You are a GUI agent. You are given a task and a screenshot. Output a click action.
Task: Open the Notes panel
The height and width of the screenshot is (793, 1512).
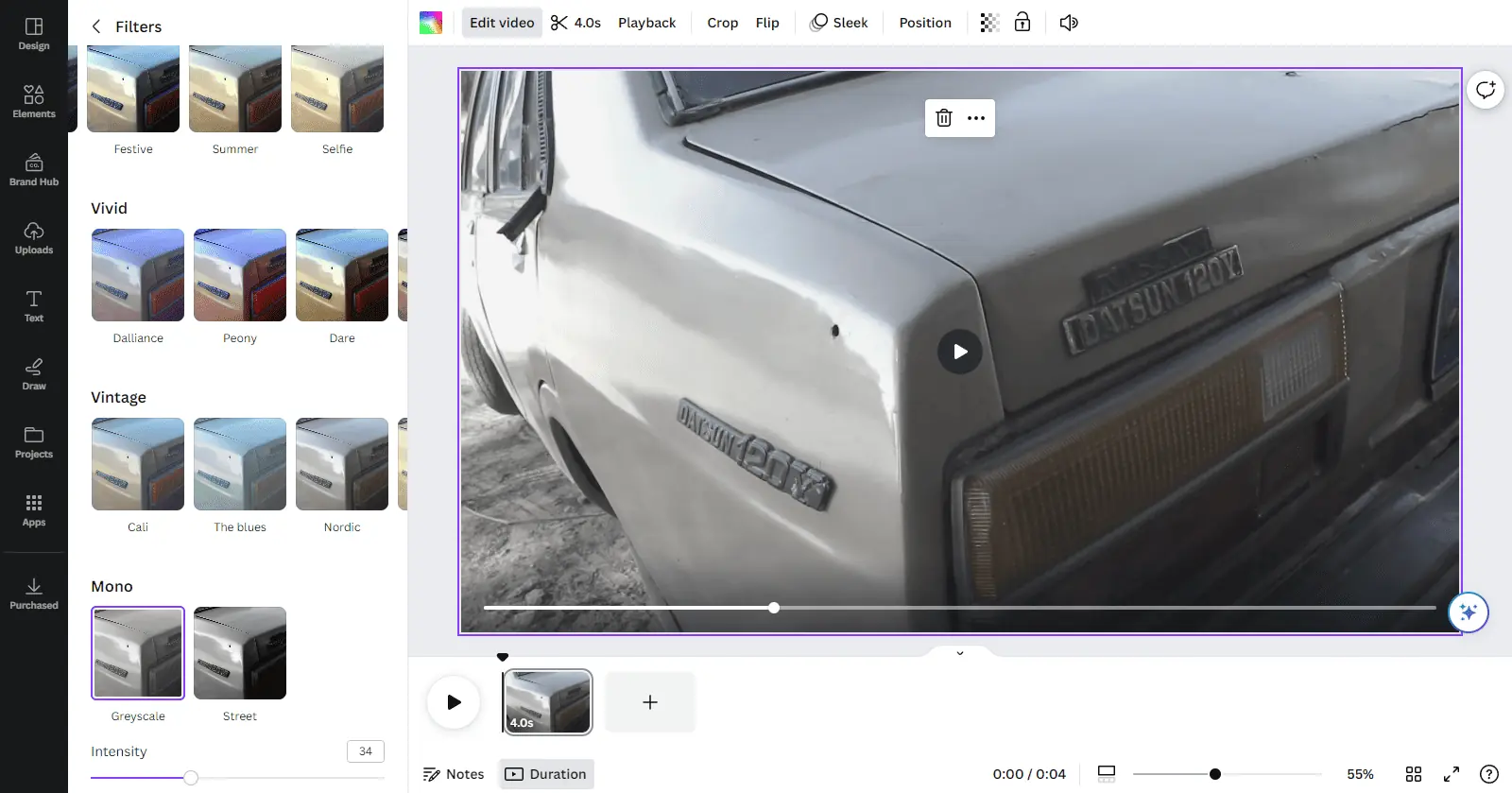point(454,774)
